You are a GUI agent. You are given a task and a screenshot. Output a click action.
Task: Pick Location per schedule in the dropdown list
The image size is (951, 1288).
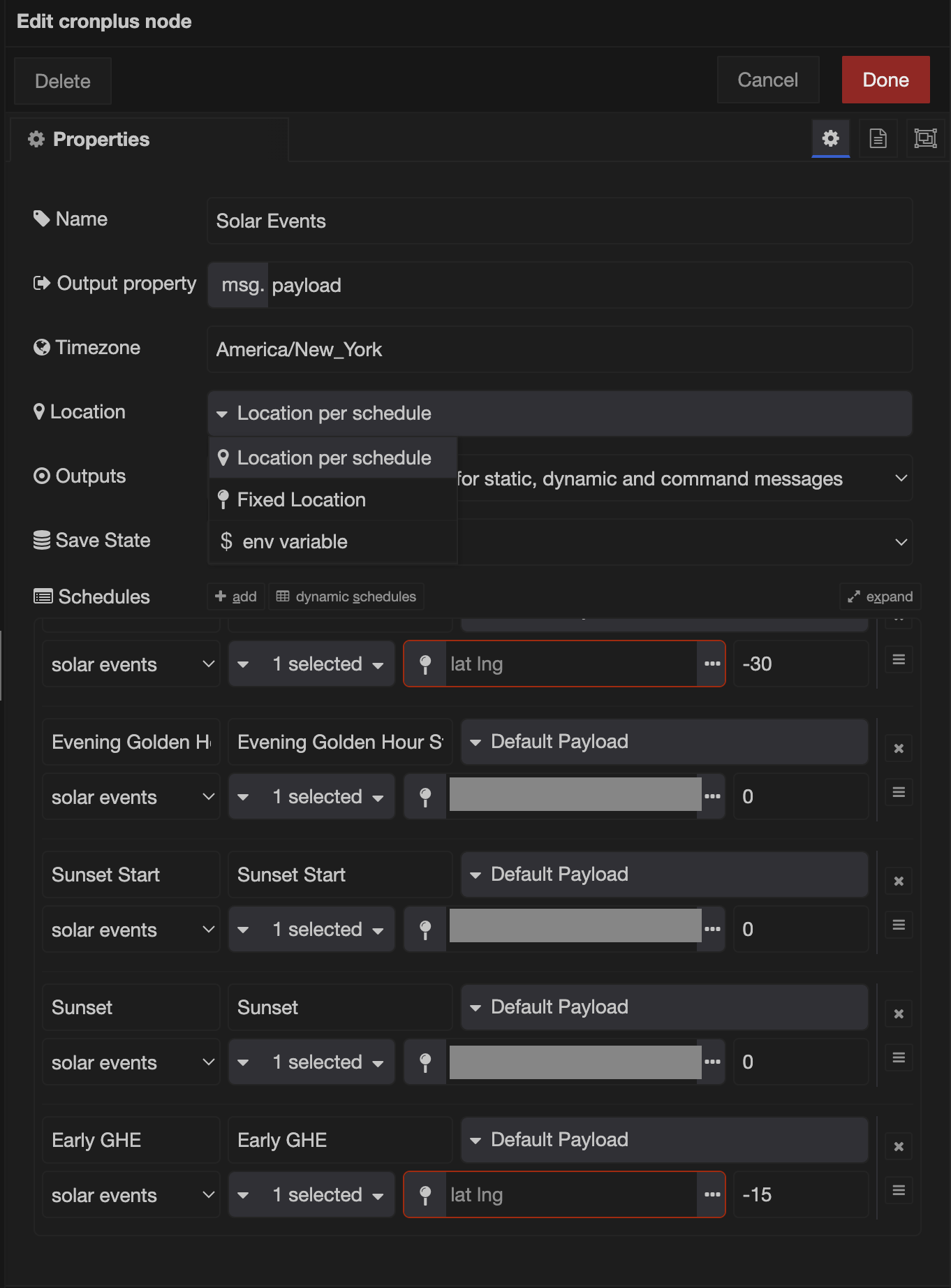point(334,458)
